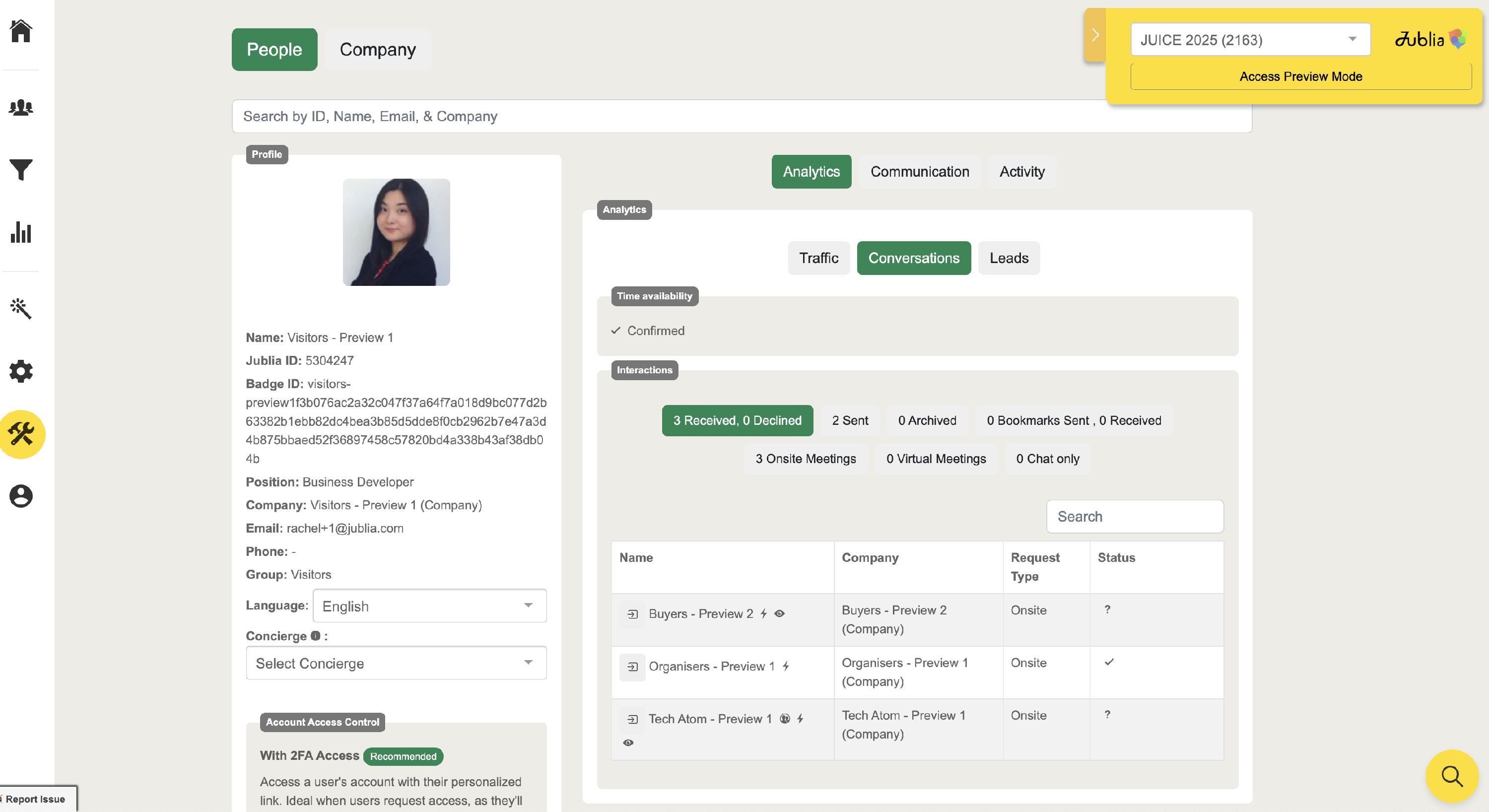Open the bar chart analytics icon
This screenshot has width=1489, height=812.
(x=21, y=232)
